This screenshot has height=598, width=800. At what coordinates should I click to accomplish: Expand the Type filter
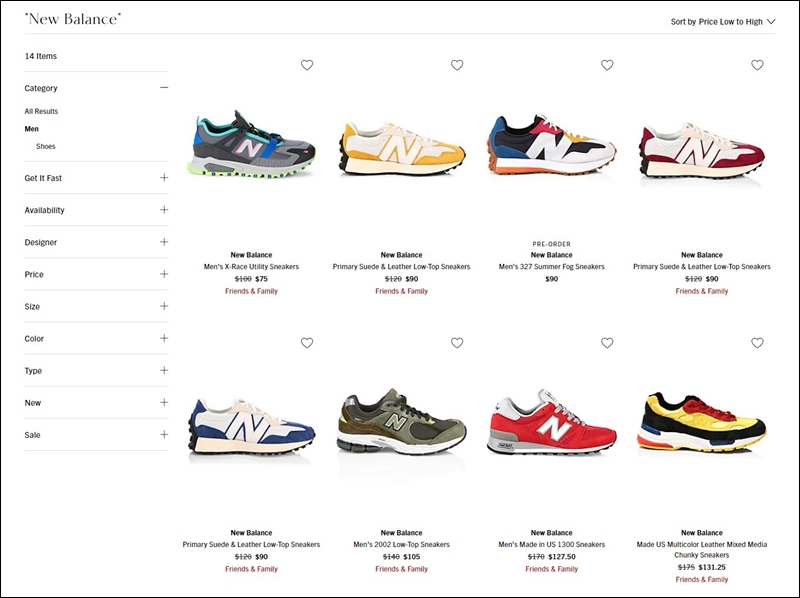pos(164,370)
